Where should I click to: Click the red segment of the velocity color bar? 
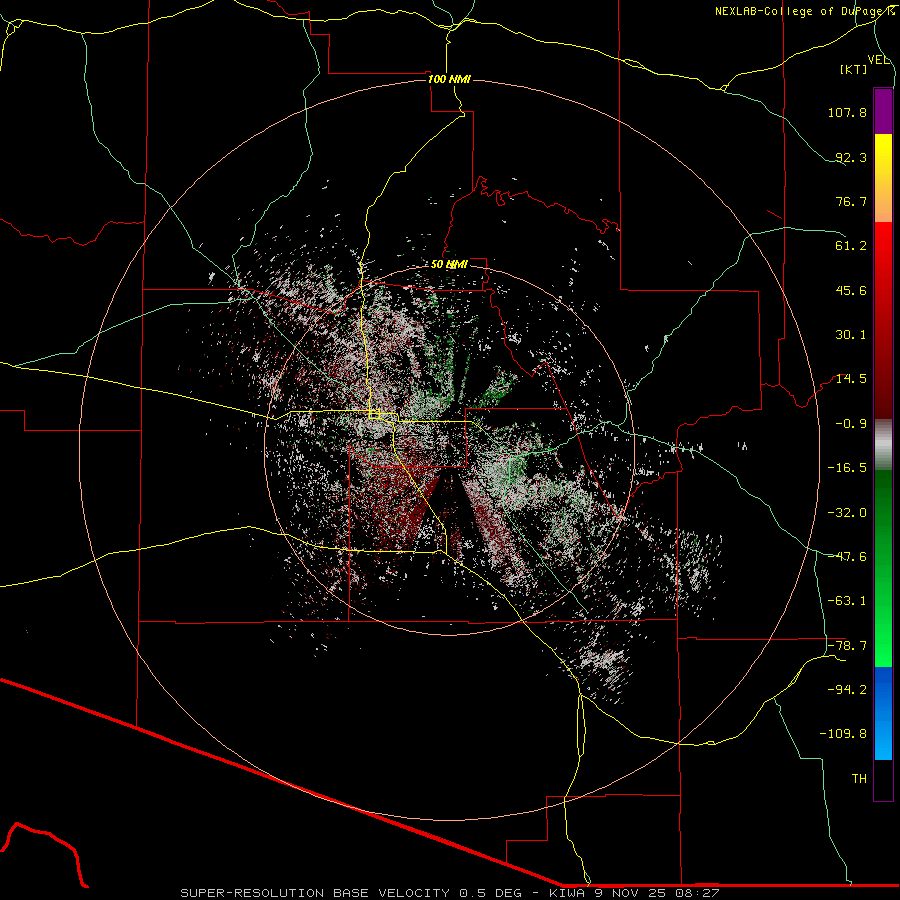[x=883, y=320]
